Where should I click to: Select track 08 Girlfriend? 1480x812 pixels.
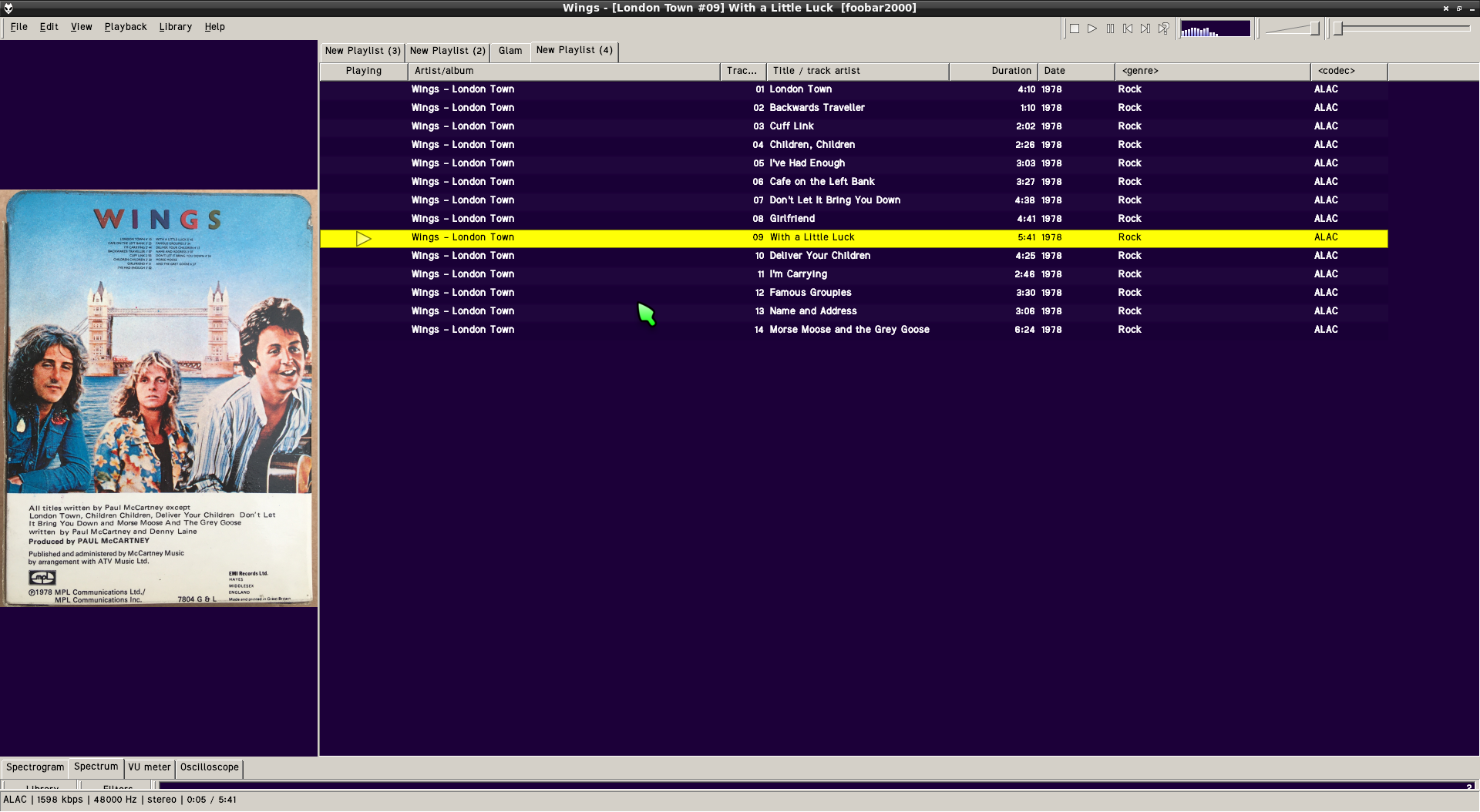854,219
